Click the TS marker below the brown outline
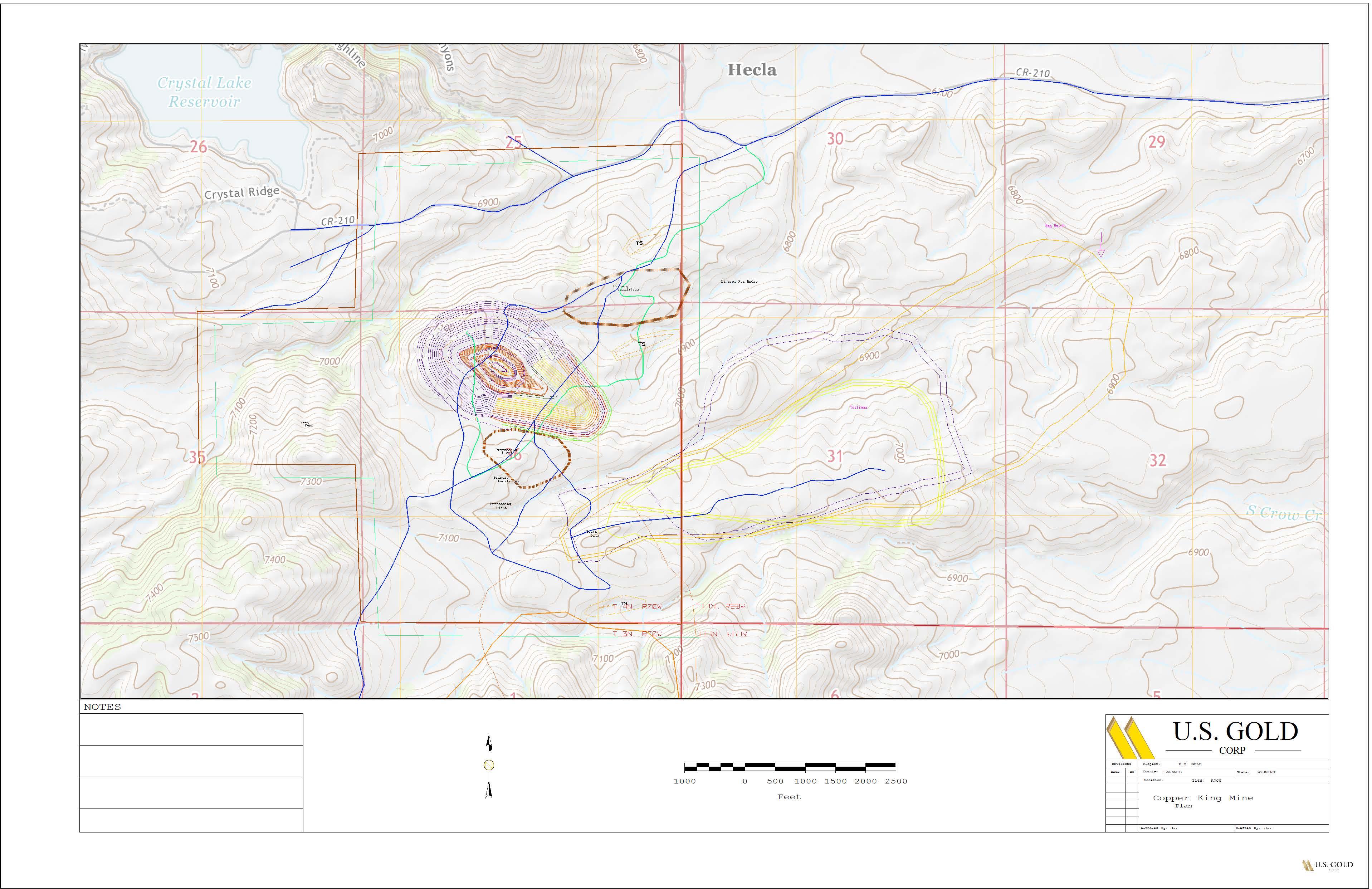Image resolution: width=1372 pixels, height=889 pixels. (x=641, y=344)
